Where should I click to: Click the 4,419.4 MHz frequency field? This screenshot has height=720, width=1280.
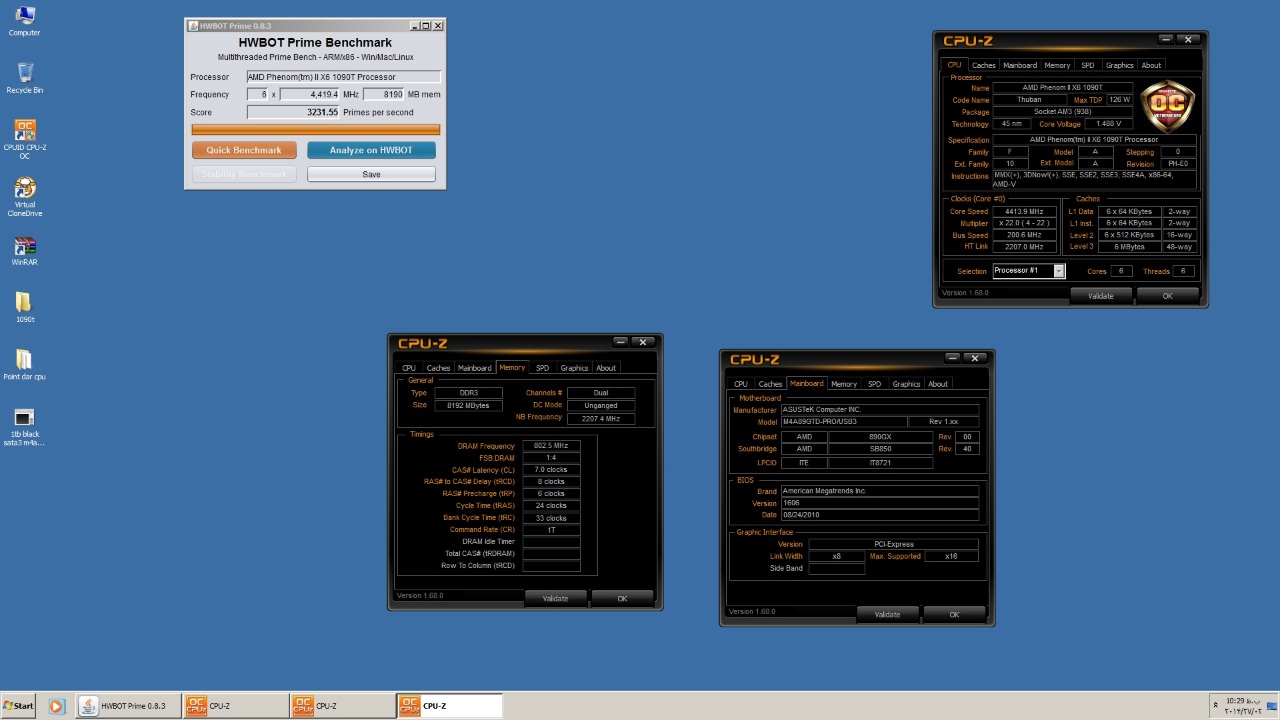(309, 94)
